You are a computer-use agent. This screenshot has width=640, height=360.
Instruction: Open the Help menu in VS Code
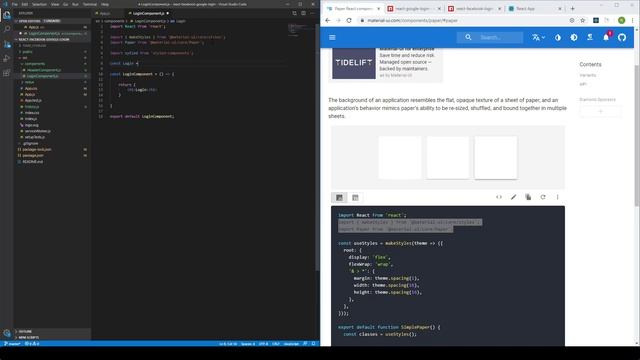pos(105,4)
